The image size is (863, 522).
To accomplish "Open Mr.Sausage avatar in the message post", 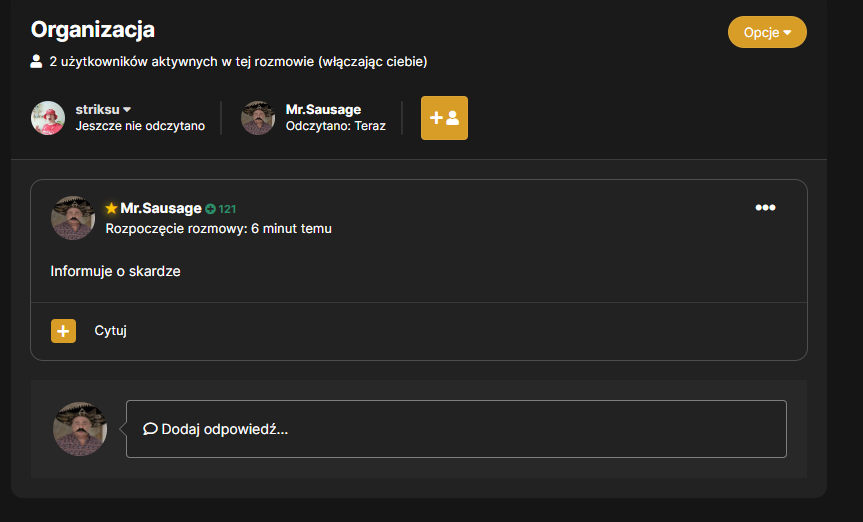I will pyautogui.click(x=73, y=218).
